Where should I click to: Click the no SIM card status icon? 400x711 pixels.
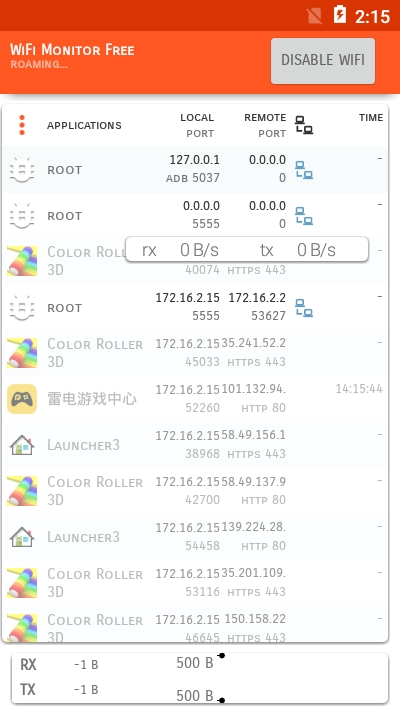(314, 16)
